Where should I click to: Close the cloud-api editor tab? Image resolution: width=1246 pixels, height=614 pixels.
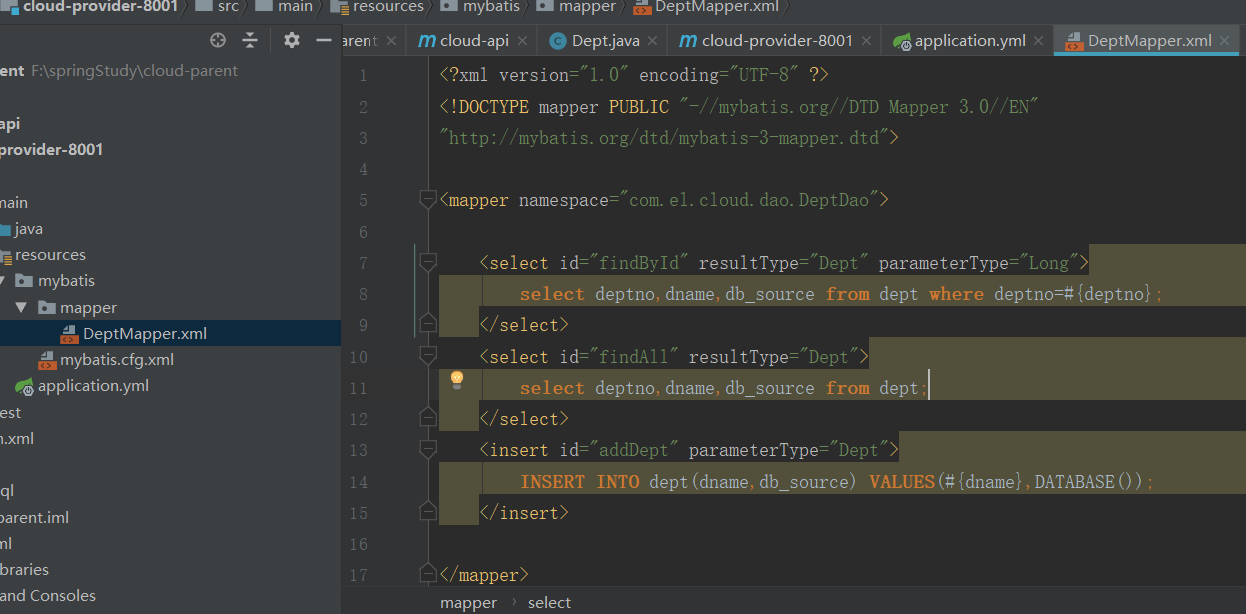pos(522,41)
